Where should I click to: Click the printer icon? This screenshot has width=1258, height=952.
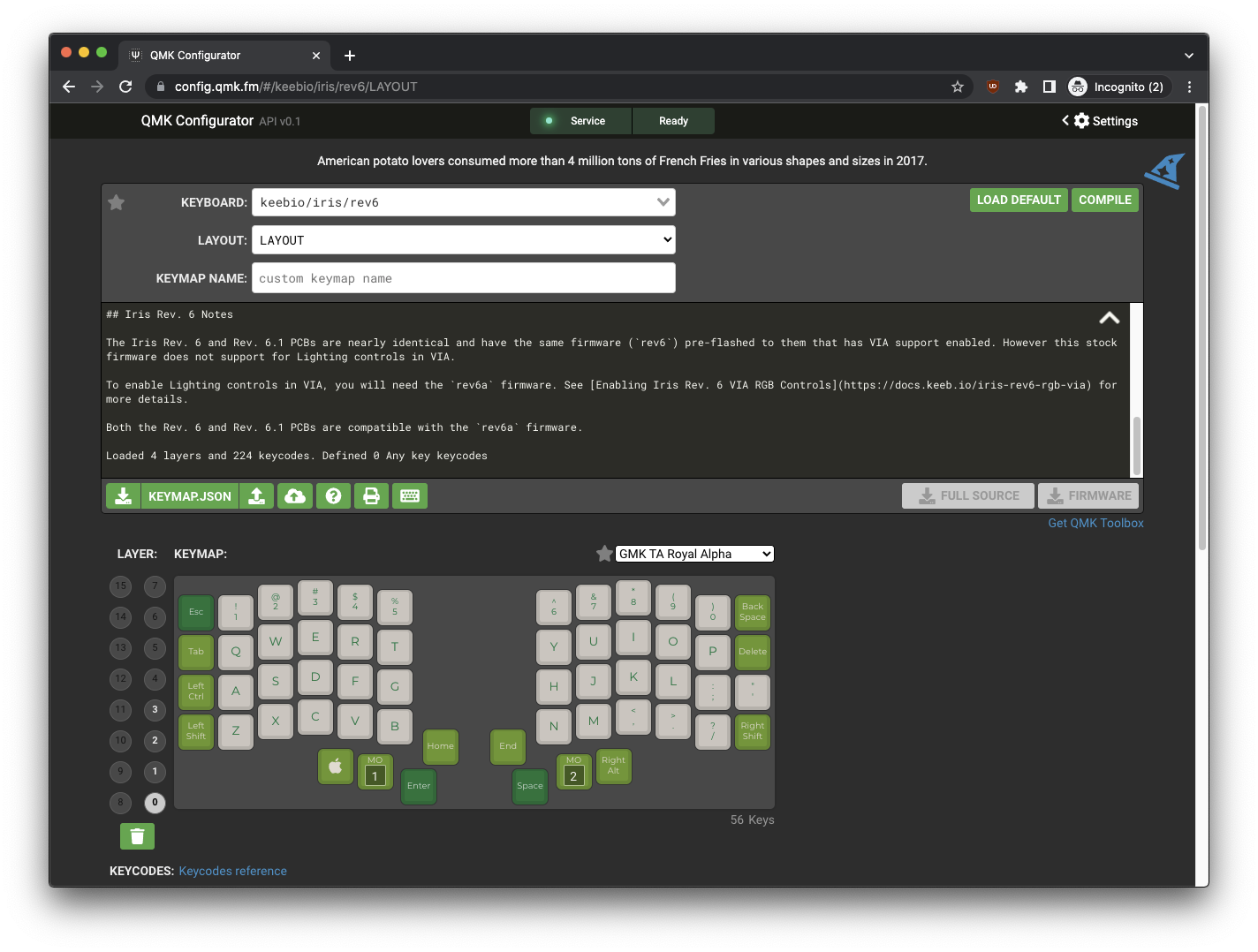coord(371,496)
